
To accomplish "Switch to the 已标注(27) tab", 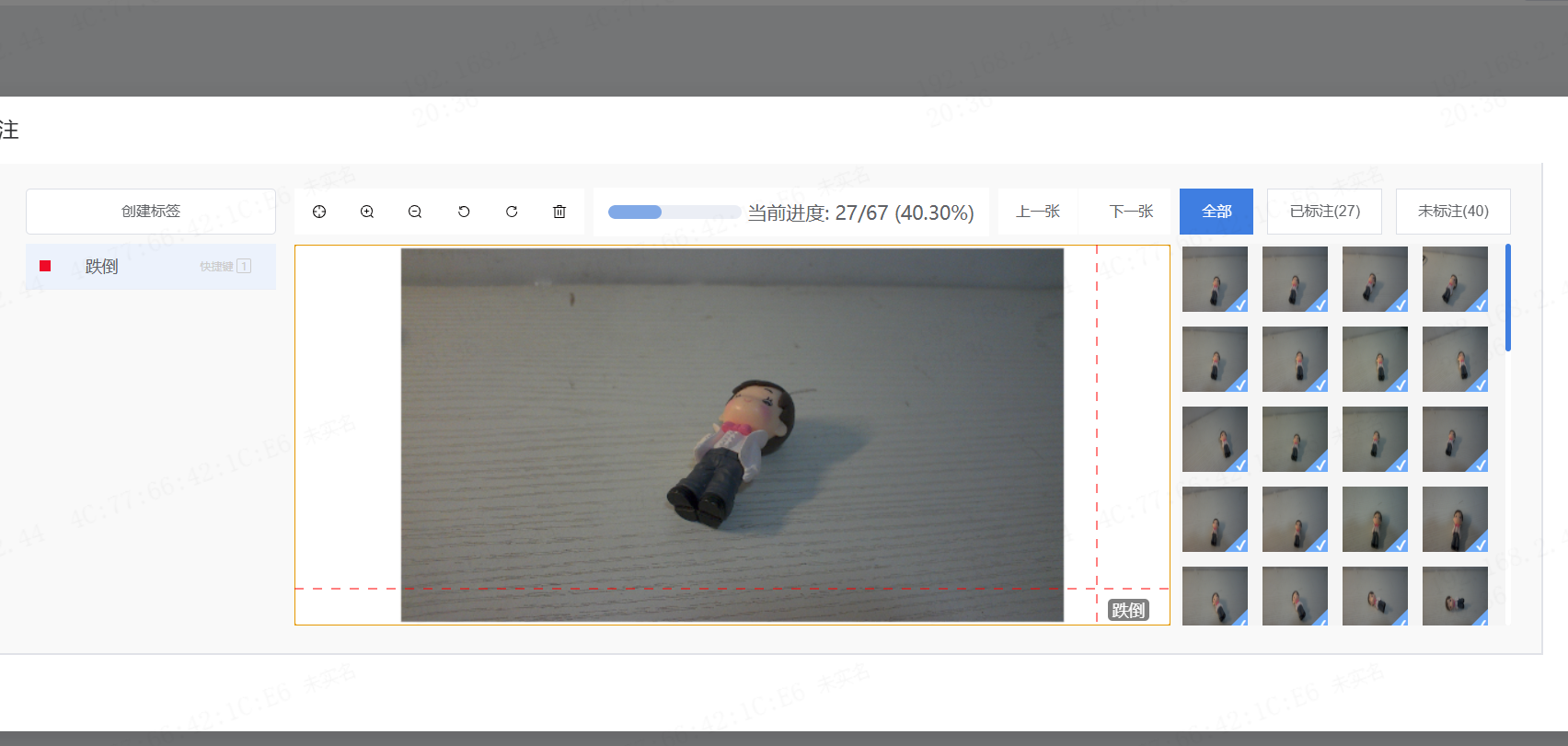I will [1324, 212].
